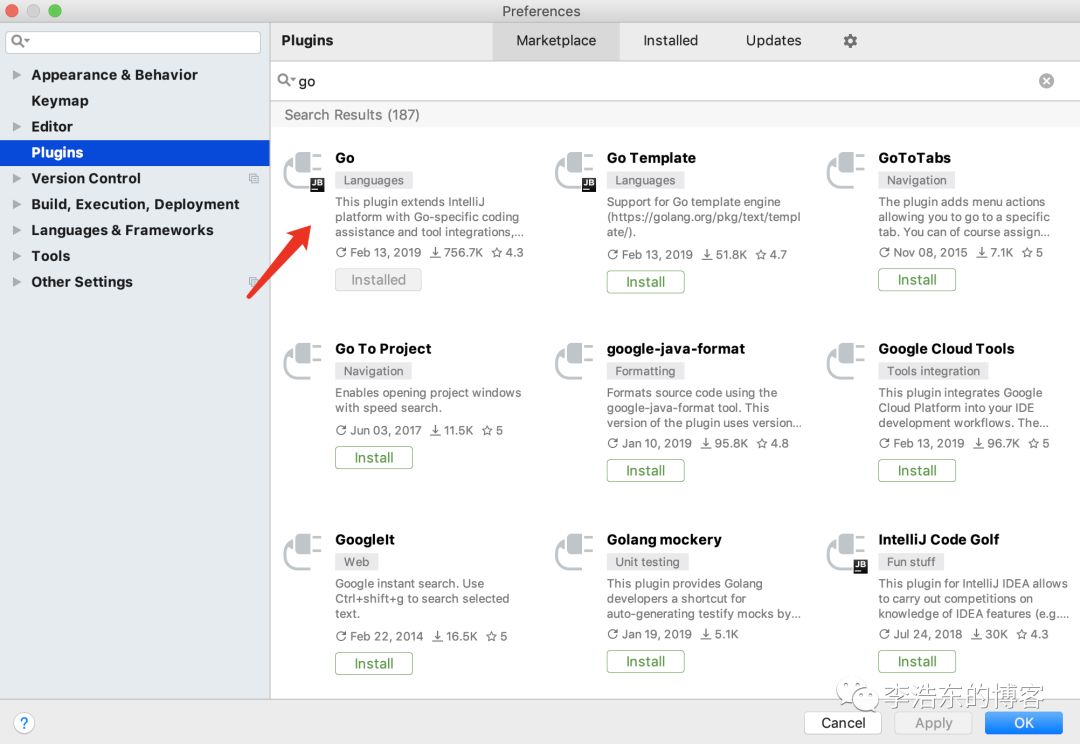
Task: Expand the Version Control section
Action: (17, 178)
